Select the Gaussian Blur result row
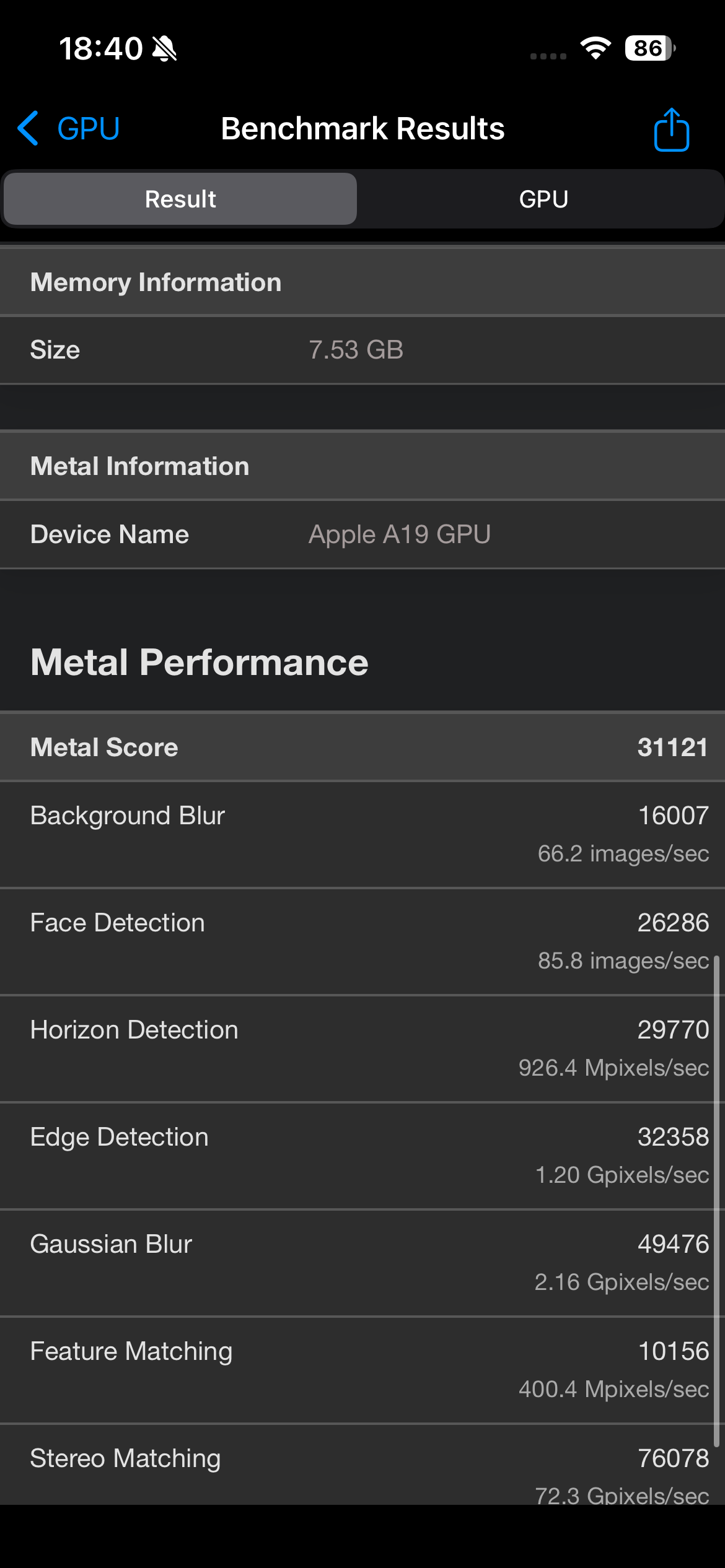This screenshot has width=725, height=1568. tap(362, 1262)
